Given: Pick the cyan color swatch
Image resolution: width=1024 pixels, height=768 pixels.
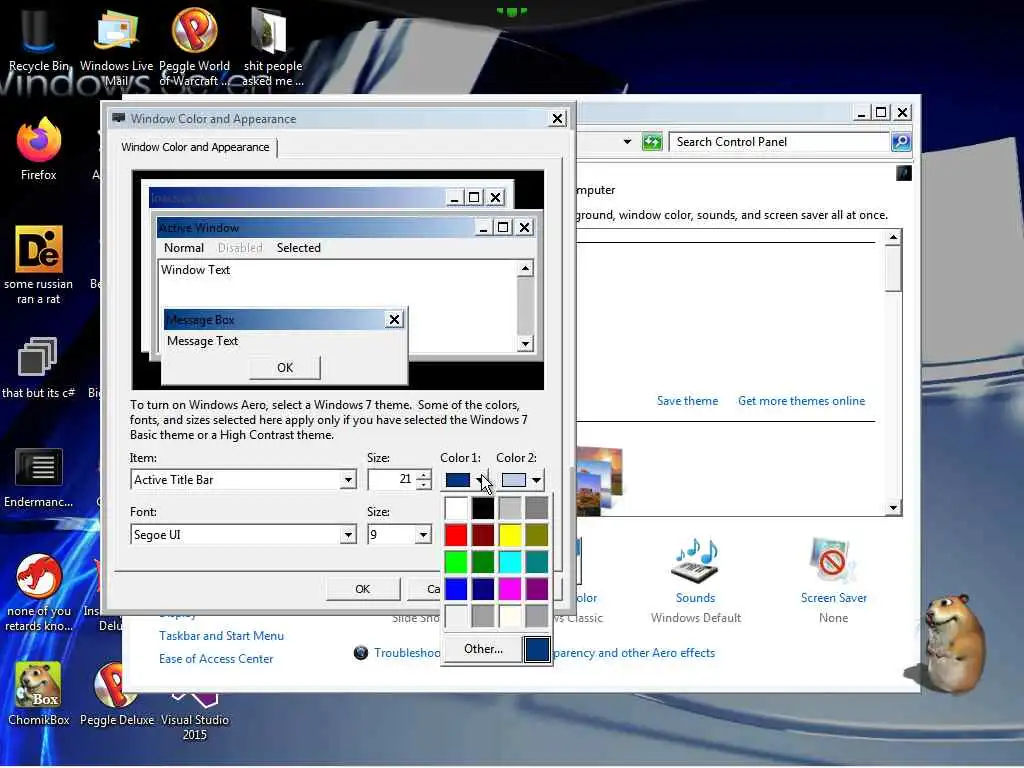Looking at the screenshot, I should (510, 562).
